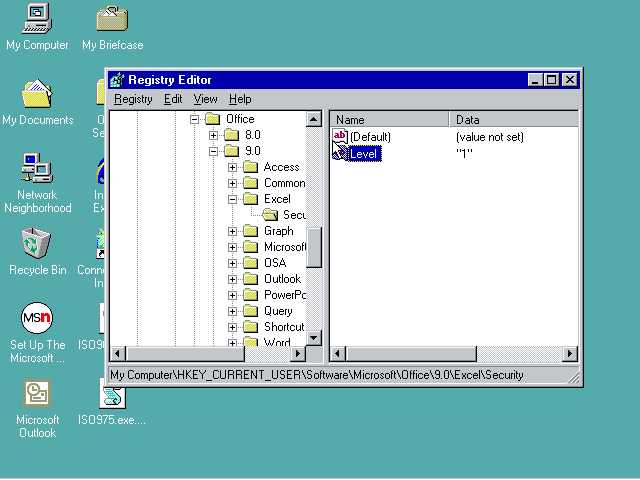Open the Help menu
Image resolution: width=640 pixels, height=480 pixels.
[x=240, y=99]
